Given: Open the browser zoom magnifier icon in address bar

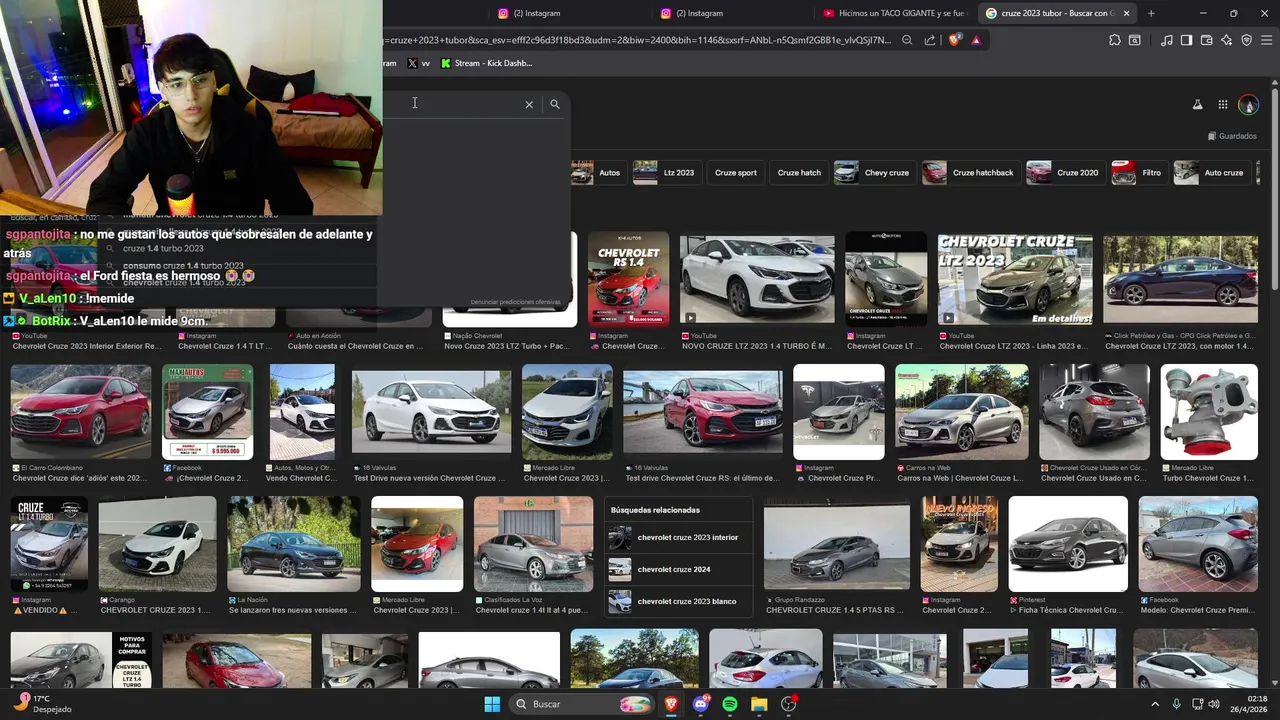Looking at the screenshot, I should (907, 40).
